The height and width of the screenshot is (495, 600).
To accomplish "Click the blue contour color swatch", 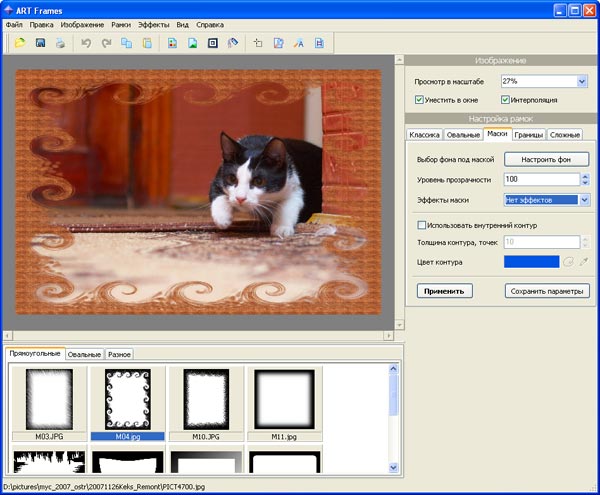I will coord(531,261).
